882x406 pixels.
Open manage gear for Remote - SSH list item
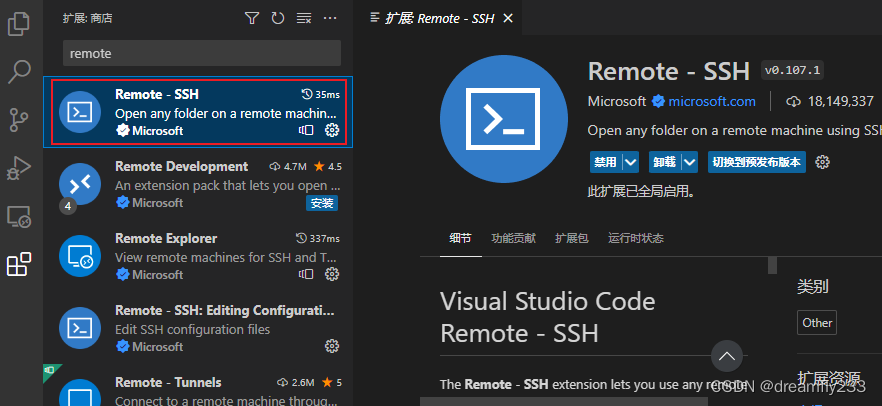pos(332,130)
